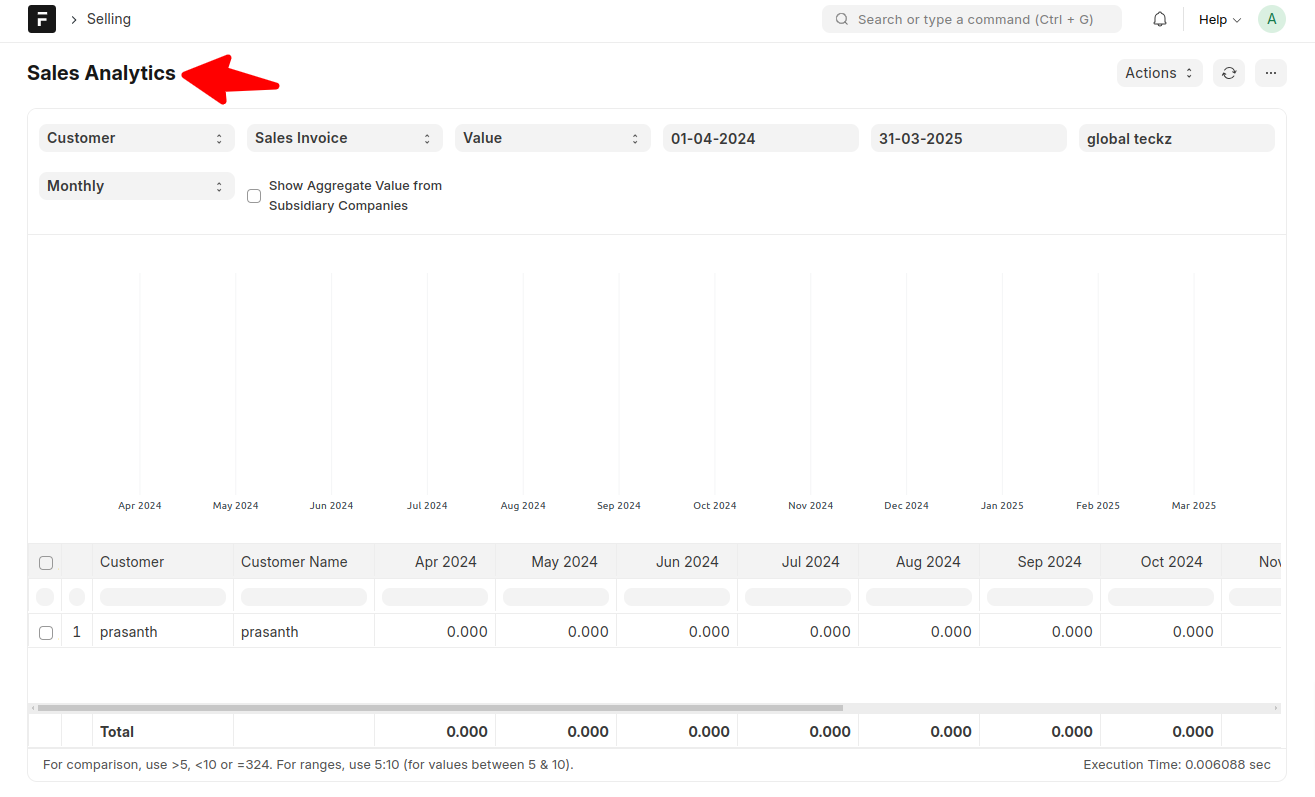Expand the Sales Invoice dropdown
This screenshot has height=797, width=1315.
pyautogui.click(x=345, y=138)
